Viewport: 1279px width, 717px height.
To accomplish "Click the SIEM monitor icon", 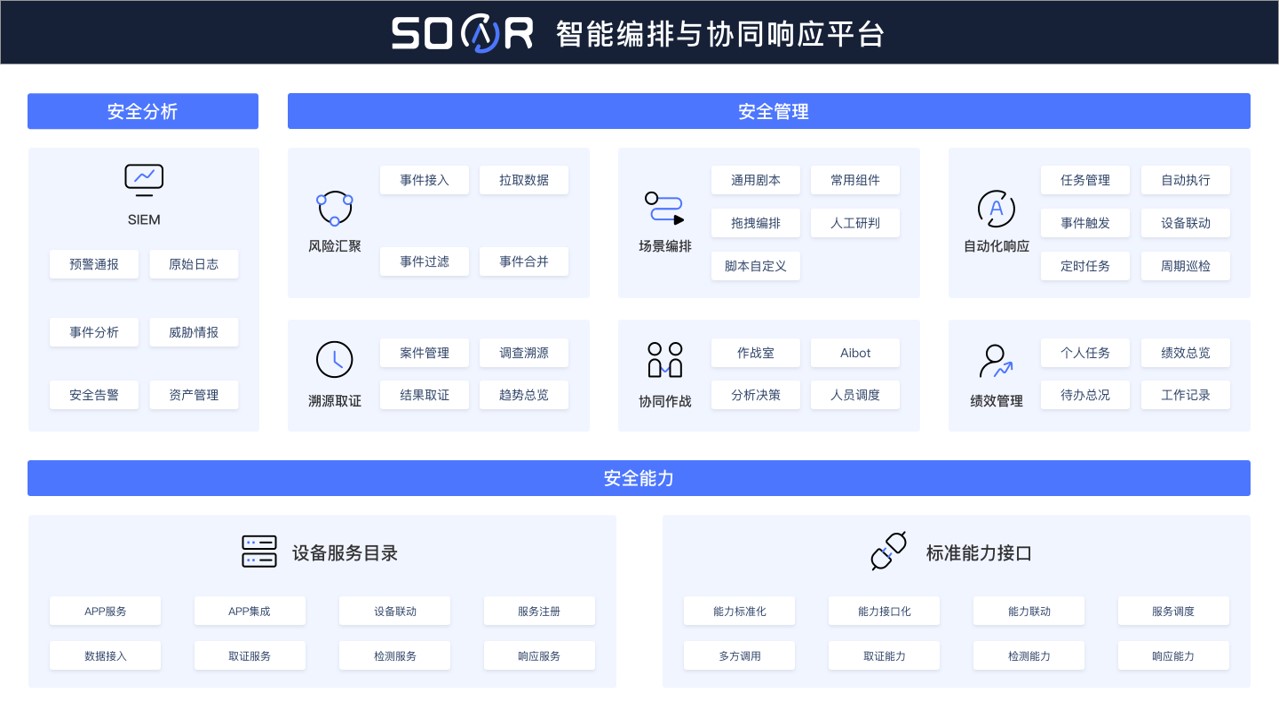I will tap(144, 179).
